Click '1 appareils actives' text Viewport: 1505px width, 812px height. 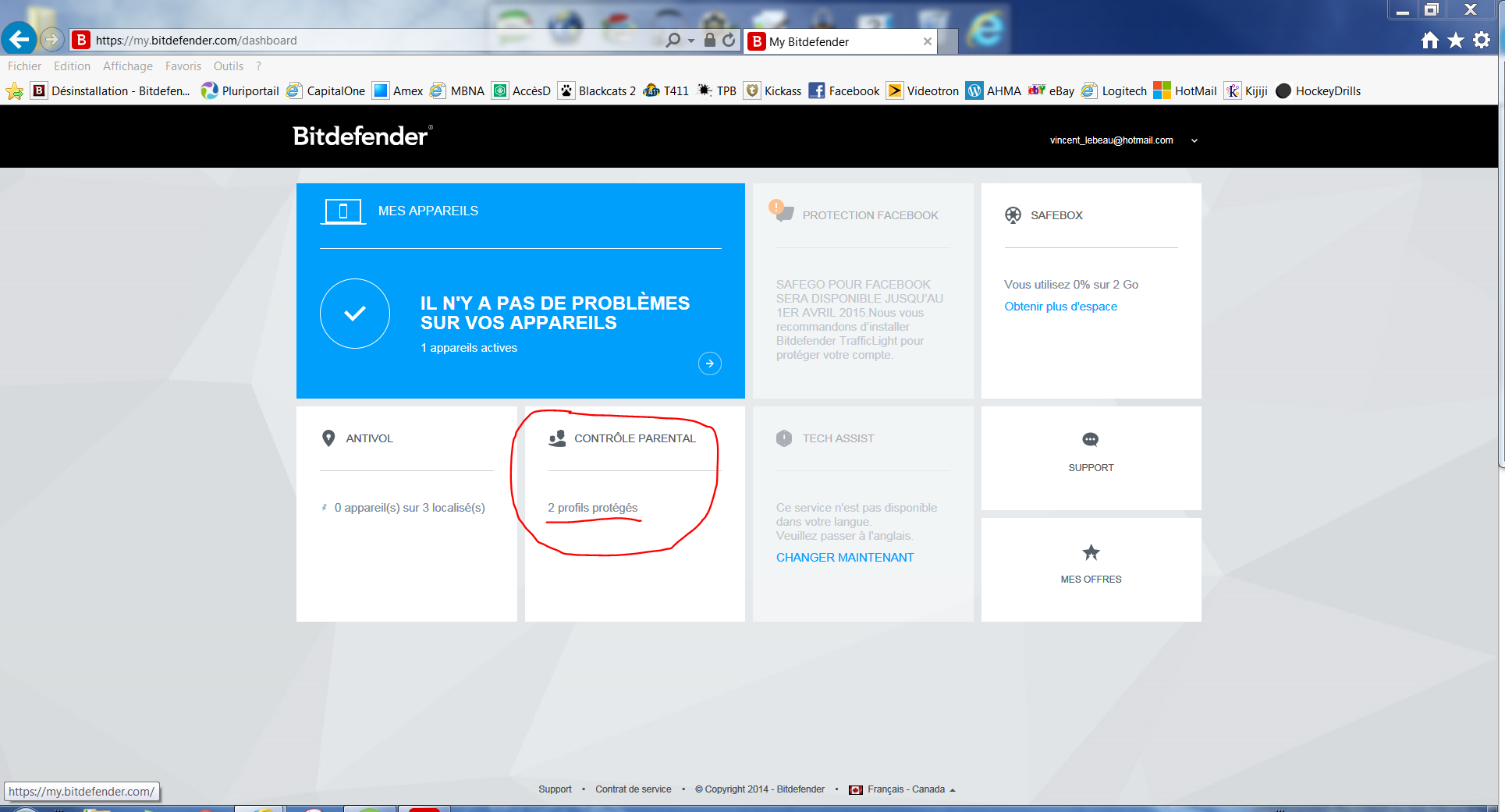(x=469, y=348)
